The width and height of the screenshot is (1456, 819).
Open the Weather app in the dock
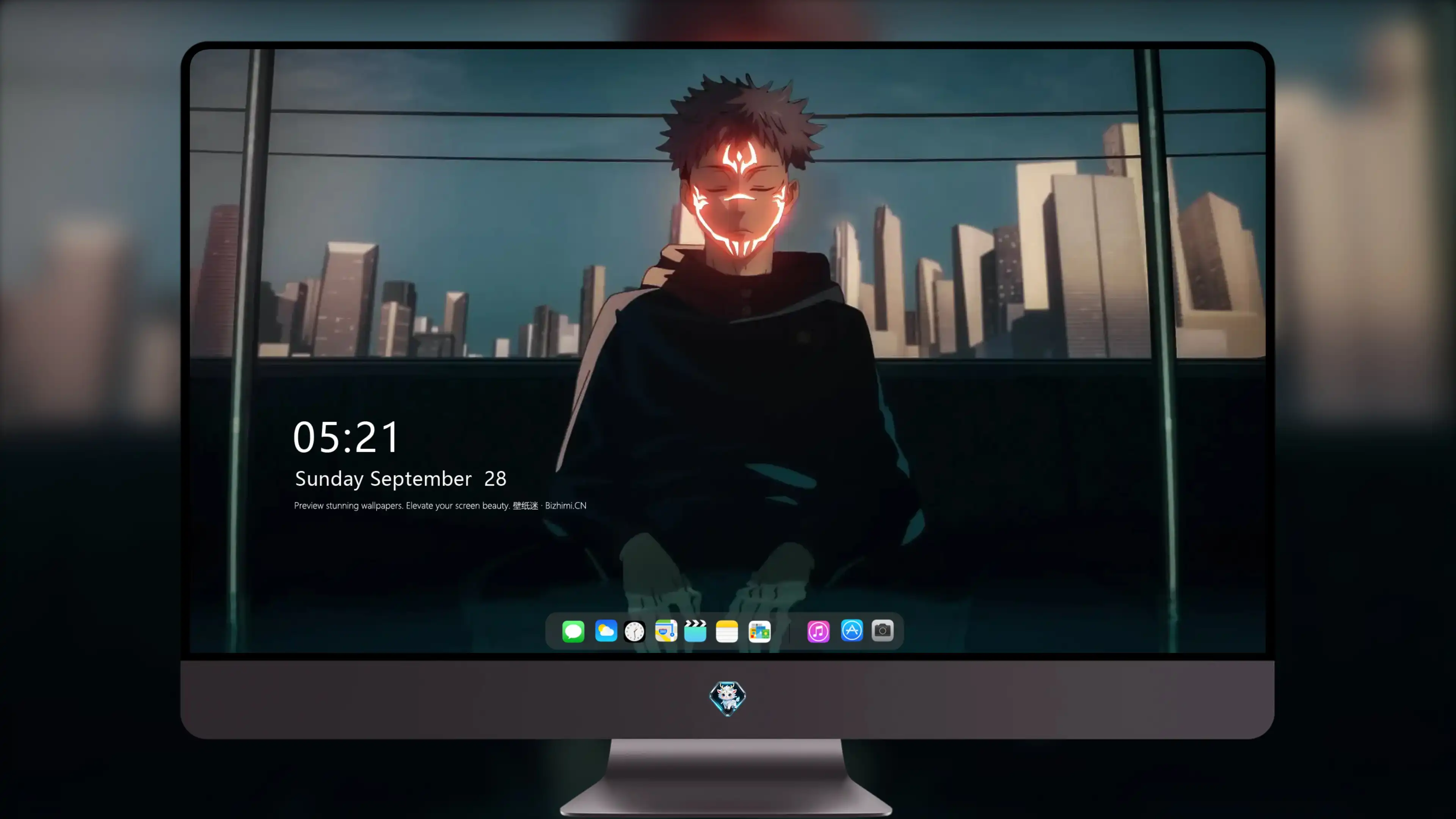click(x=606, y=631)
